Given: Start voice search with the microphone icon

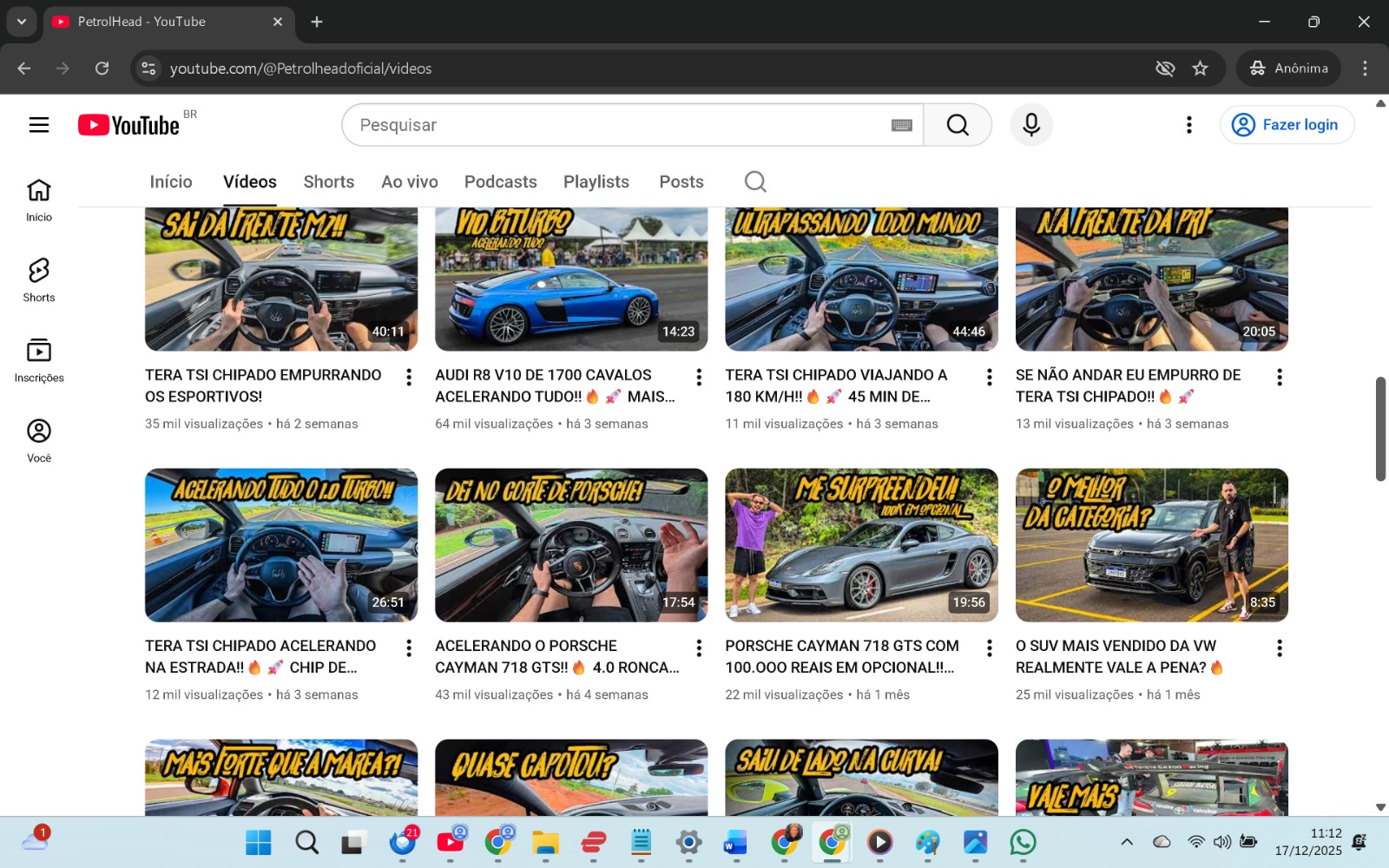Looking at the screenshot, I should point(1030,125).
